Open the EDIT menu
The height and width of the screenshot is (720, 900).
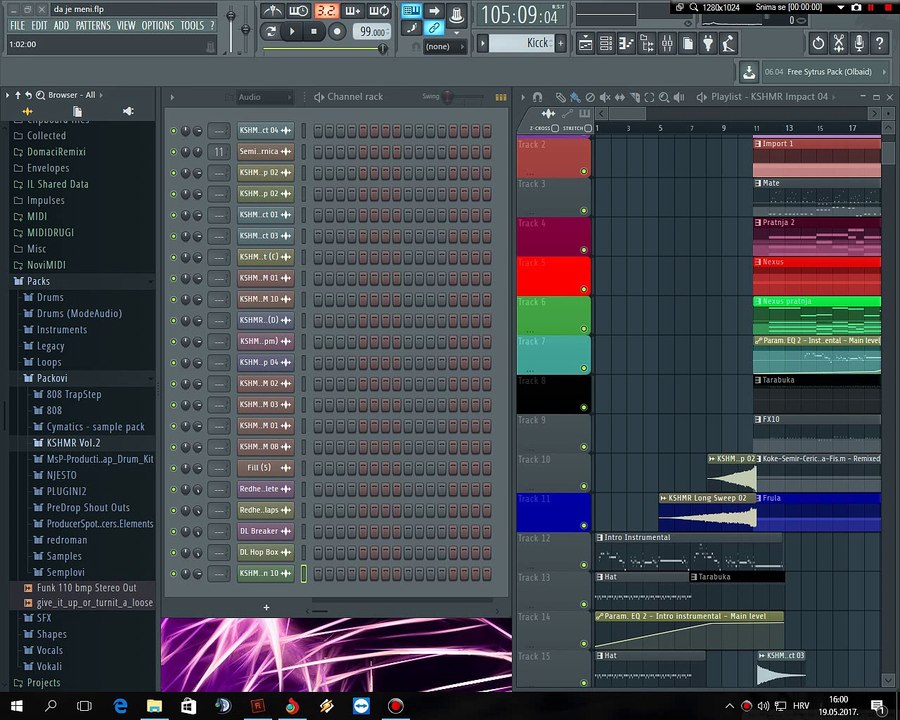(39, 26)
